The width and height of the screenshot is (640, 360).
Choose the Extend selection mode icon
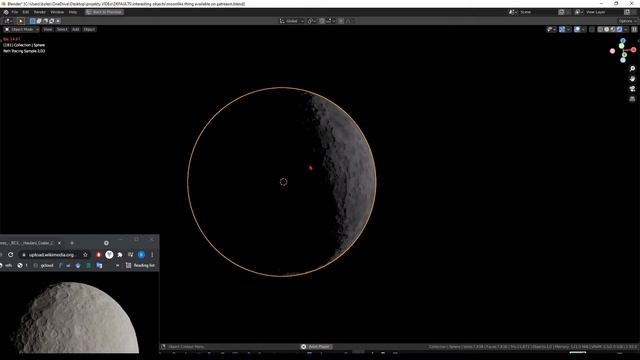[39, 21]
